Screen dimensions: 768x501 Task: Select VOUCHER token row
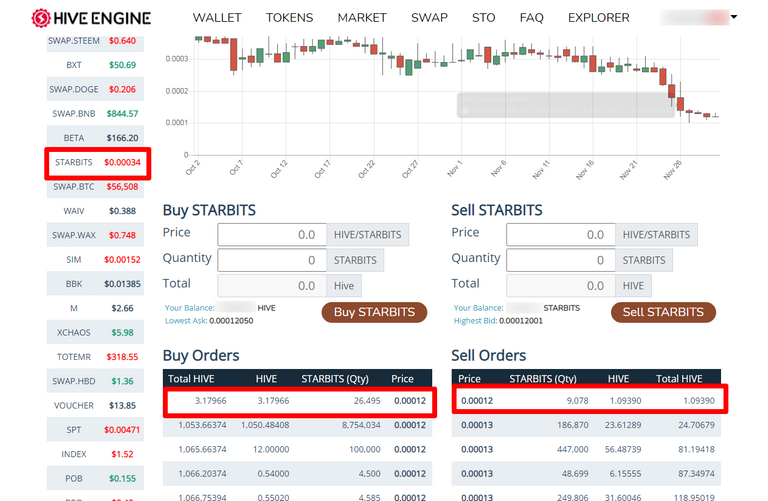95,406
